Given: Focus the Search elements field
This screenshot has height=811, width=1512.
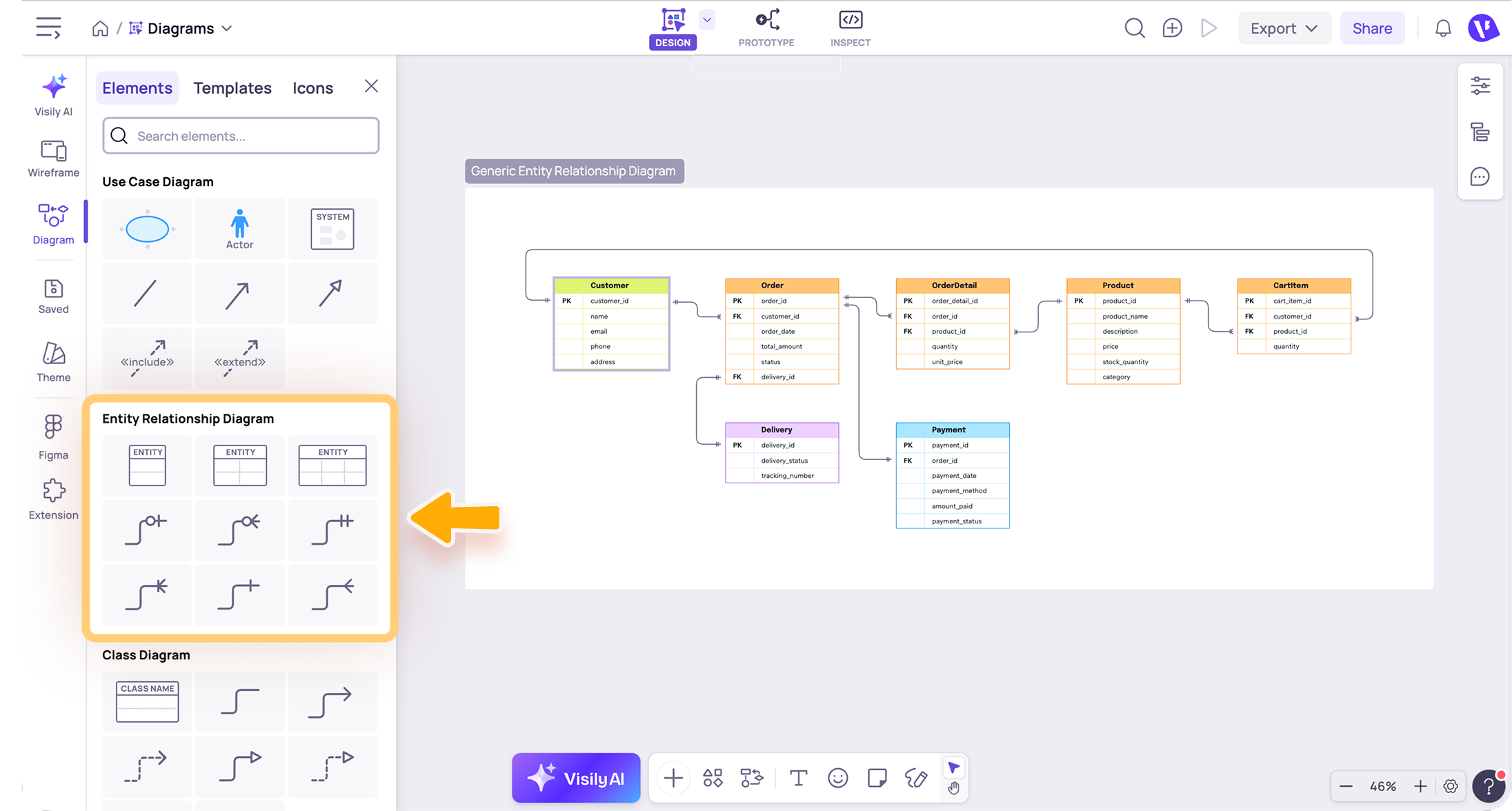Looking at the screenshot, I should 241,136.
